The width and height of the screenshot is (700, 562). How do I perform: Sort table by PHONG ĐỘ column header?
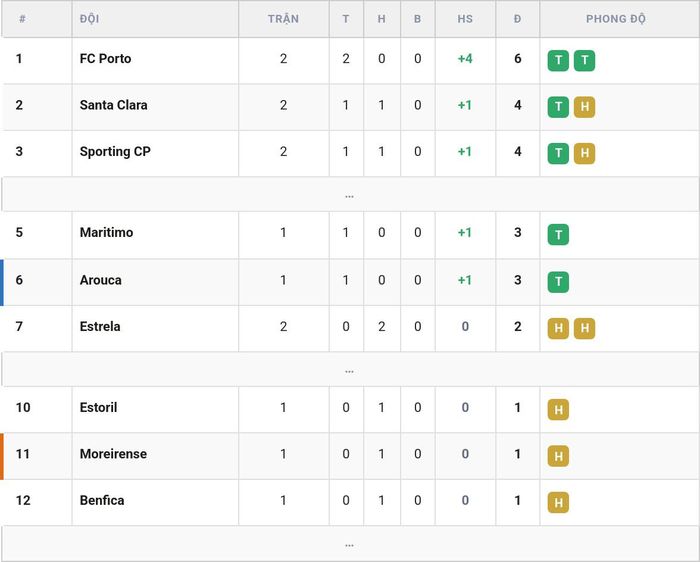[616, 19]
